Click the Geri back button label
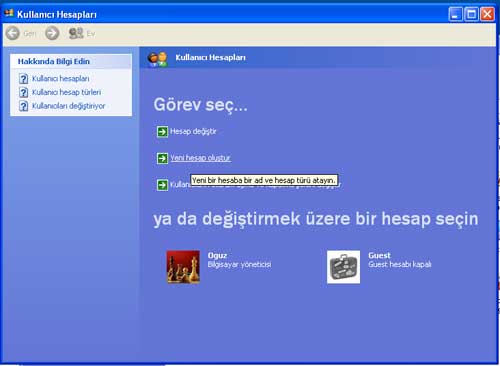The image size is (500, 366). [30, 33]
